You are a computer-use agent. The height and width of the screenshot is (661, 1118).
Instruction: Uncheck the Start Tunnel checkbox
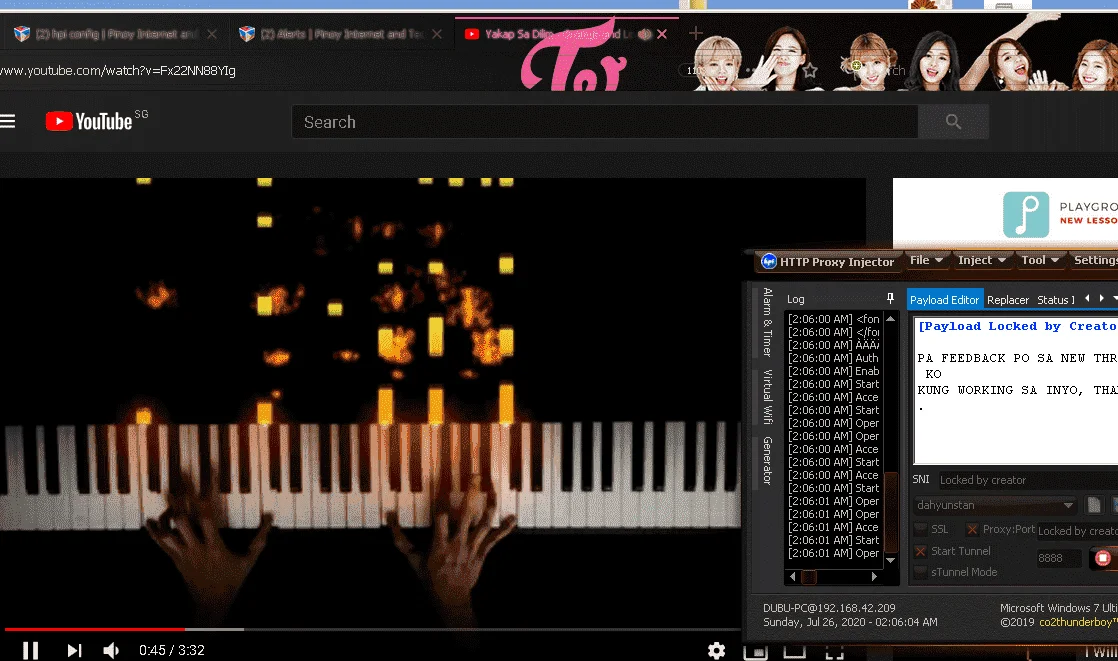click(920, 551)
